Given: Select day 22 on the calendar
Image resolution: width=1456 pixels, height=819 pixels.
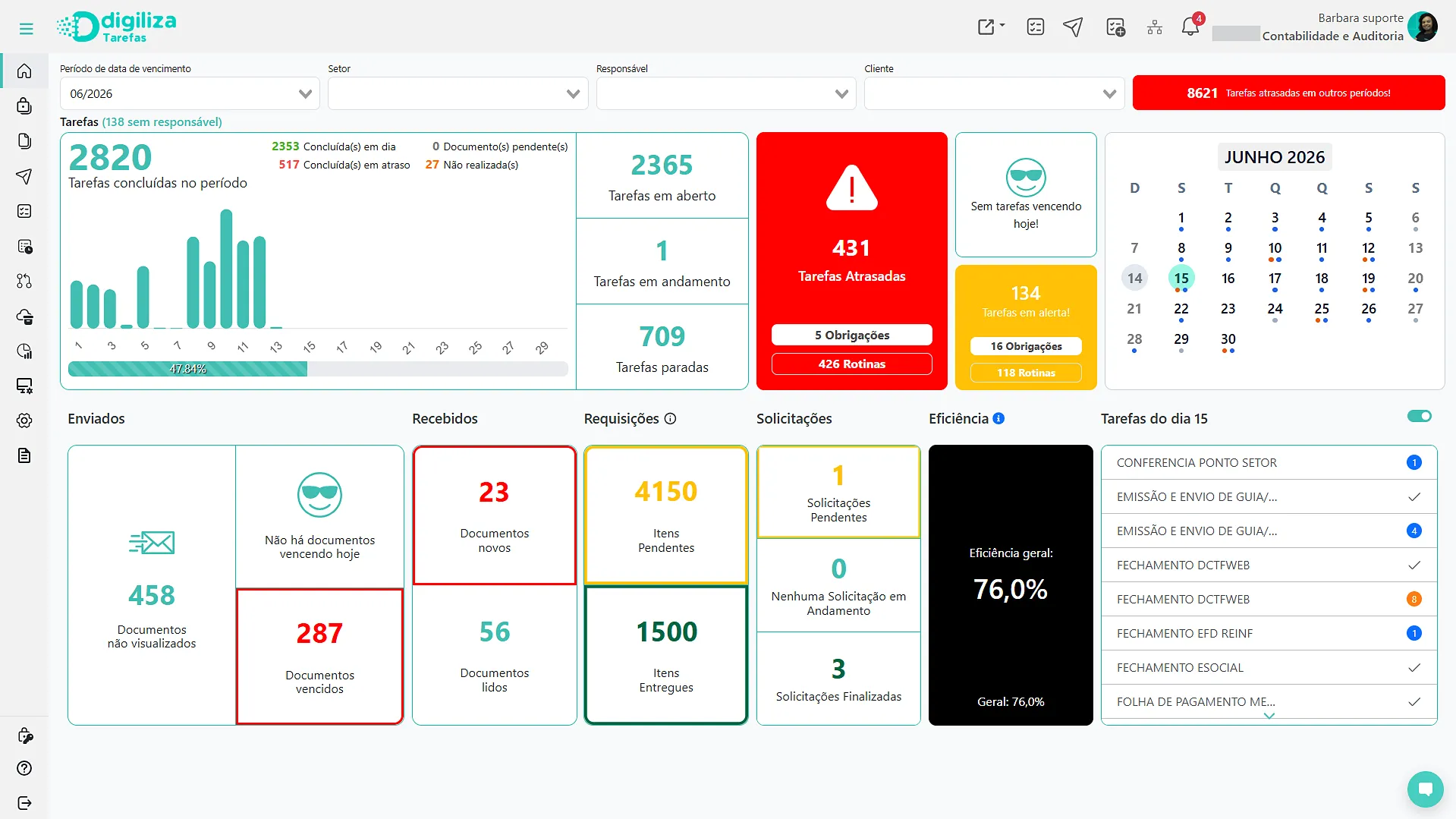Looking at the screenshot, I should (1181, 309).
